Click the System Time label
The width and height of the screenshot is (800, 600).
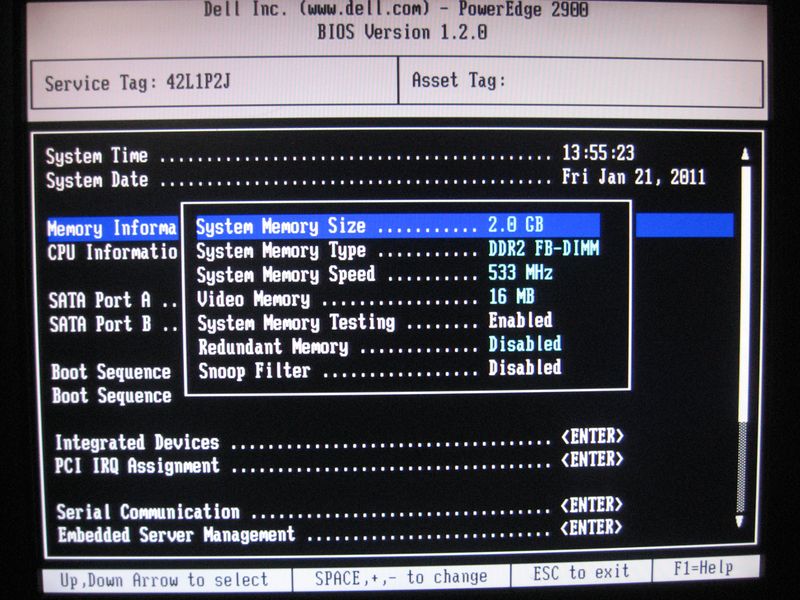pos(97,156)
